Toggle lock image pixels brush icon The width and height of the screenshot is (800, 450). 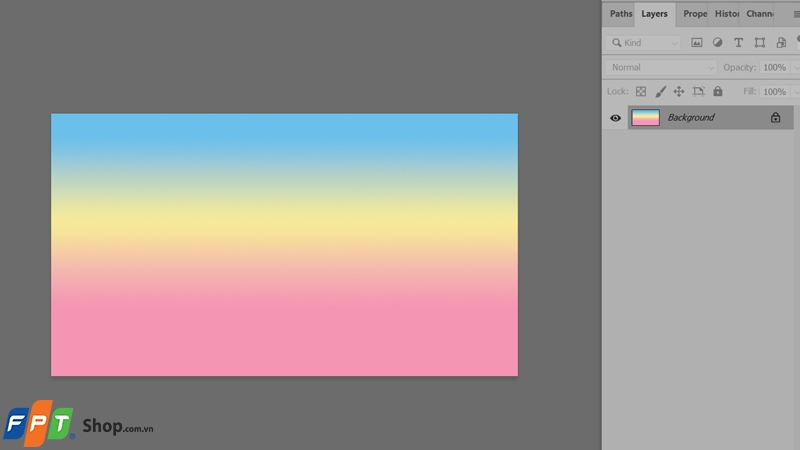click(660, 91)
